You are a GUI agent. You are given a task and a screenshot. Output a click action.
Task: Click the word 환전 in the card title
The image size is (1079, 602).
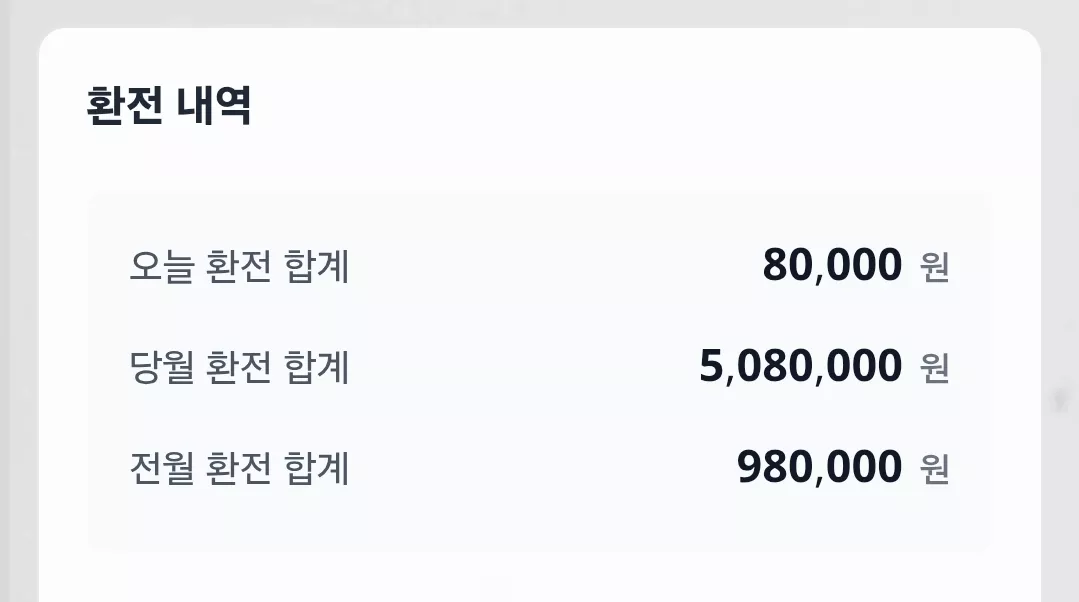125,105
